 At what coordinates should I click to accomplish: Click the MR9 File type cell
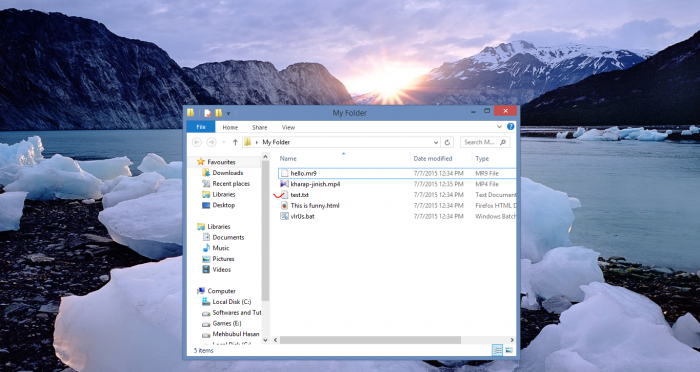click(487, 173)
